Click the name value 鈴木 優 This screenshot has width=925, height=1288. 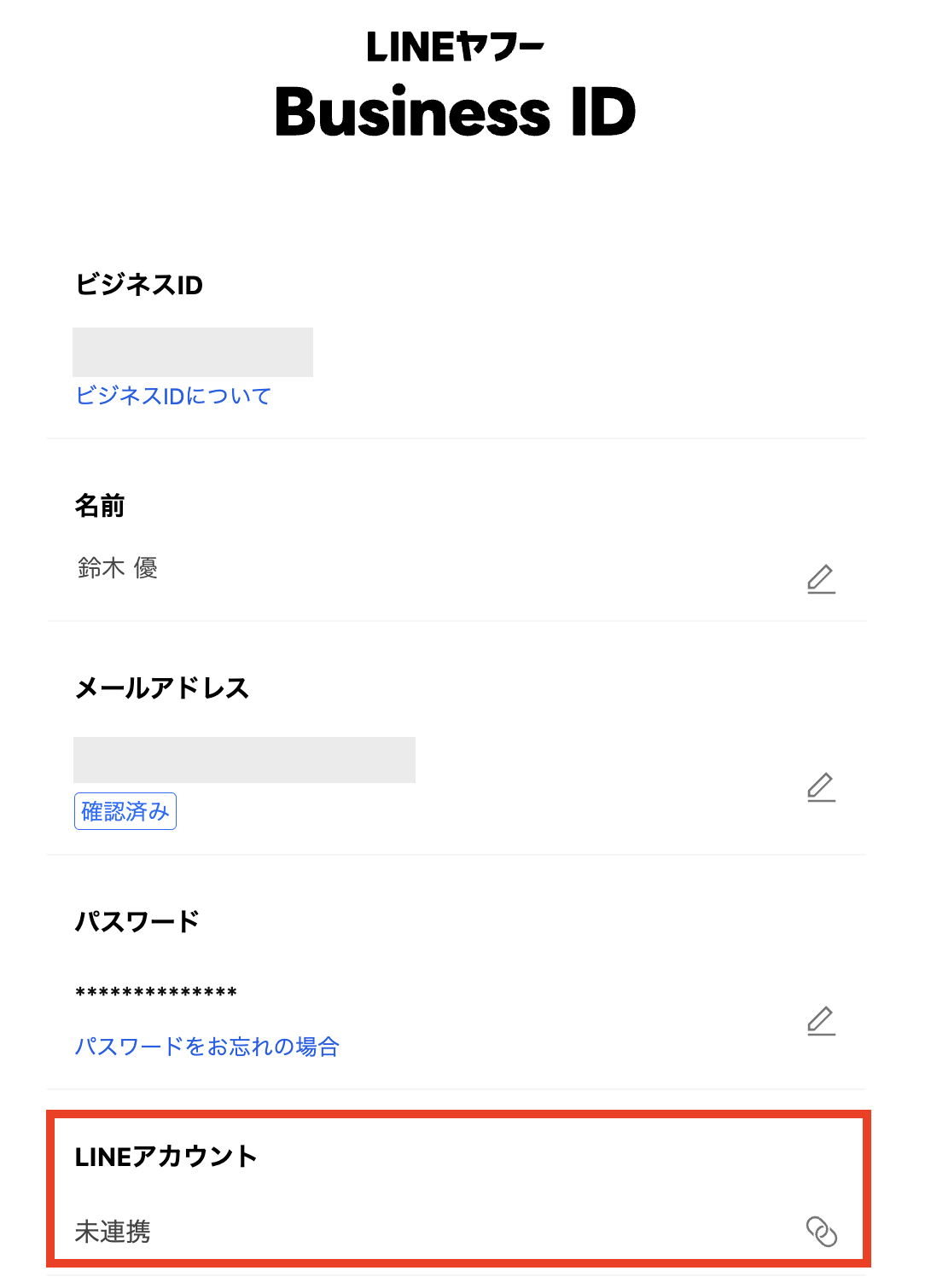[118, 568]
